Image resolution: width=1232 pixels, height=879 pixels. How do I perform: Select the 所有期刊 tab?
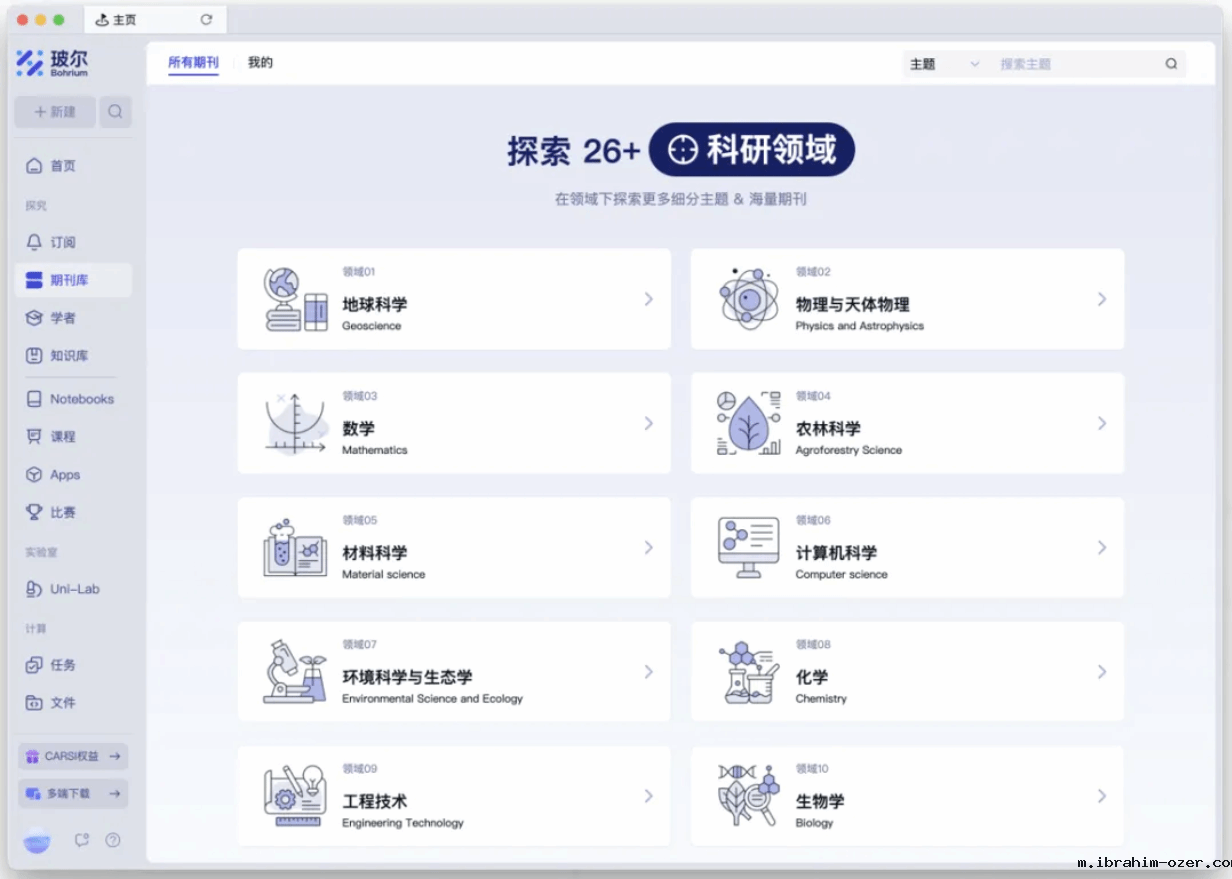193,63
